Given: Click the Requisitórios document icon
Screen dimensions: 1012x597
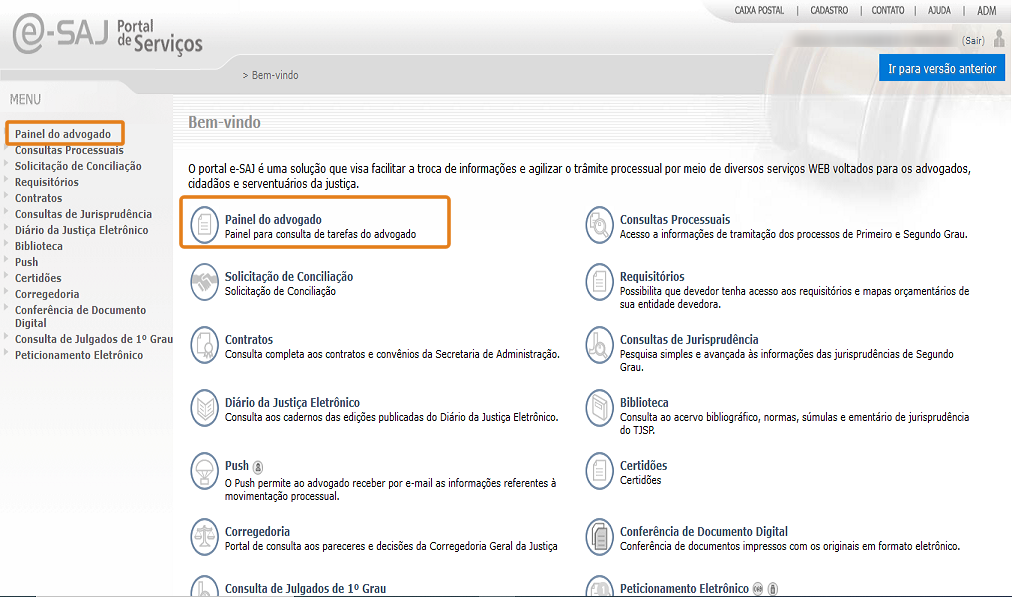Looking at the screenshot, I should [x=600, y=282].
